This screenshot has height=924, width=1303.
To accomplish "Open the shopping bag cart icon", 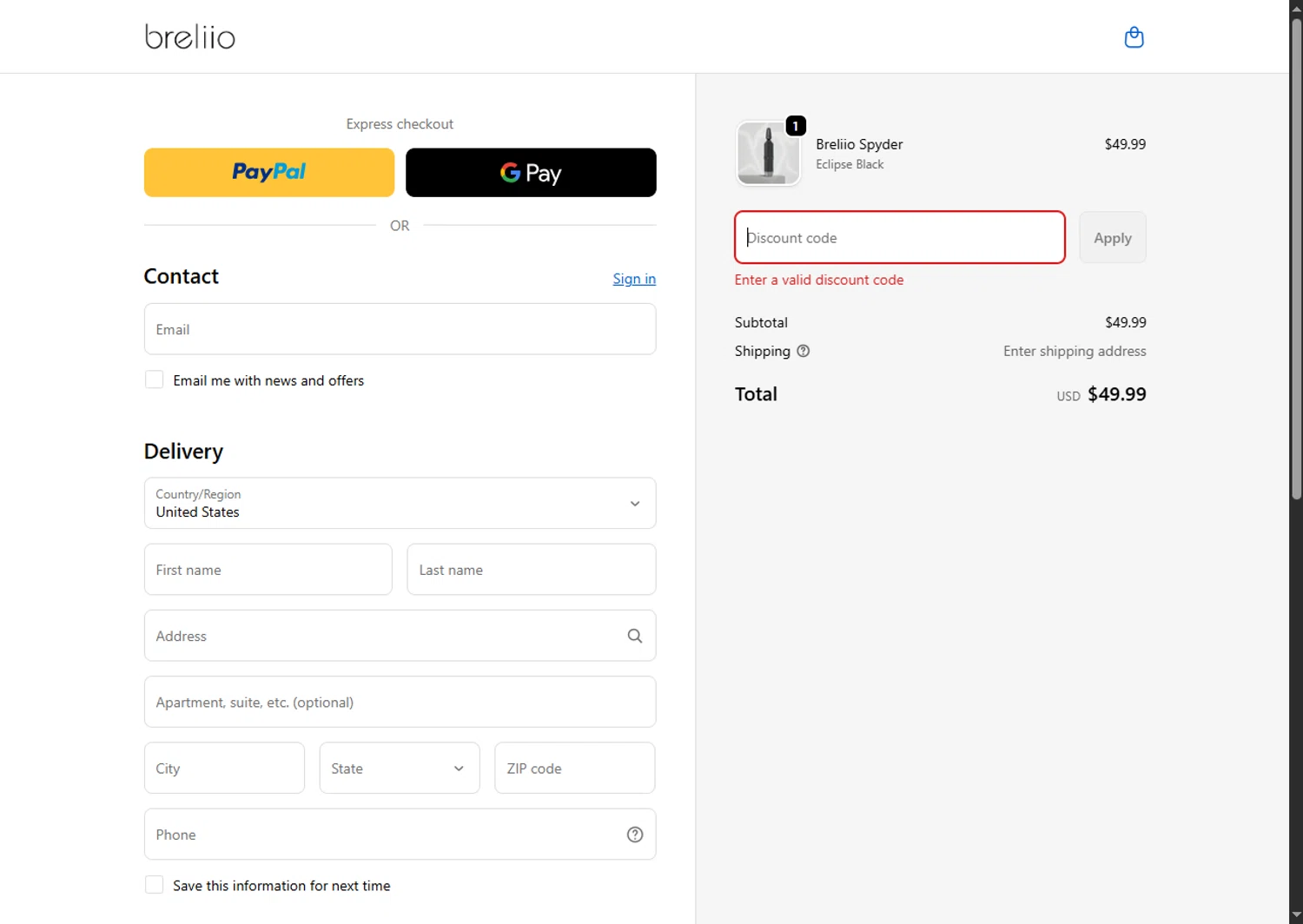I will pyautogui.click(x=1134, y=37).
